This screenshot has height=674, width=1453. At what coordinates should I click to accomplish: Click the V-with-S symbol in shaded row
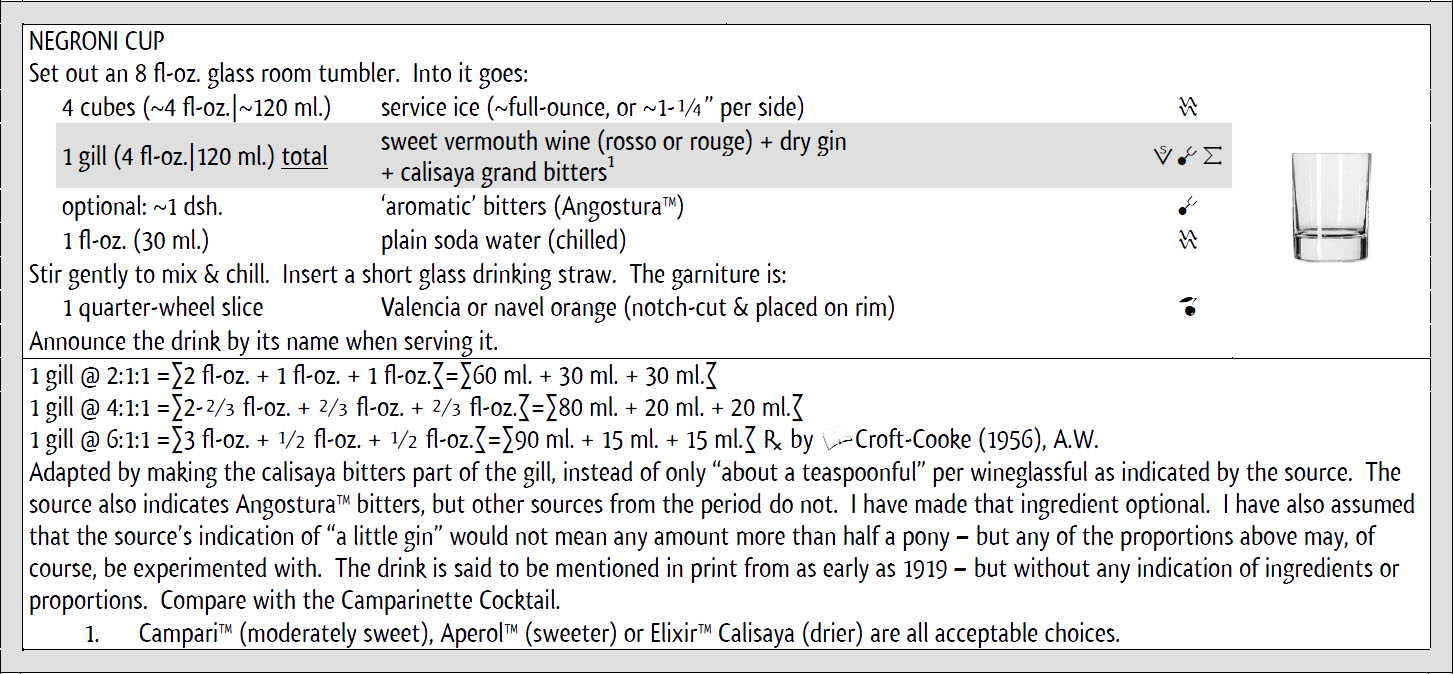1161,156
